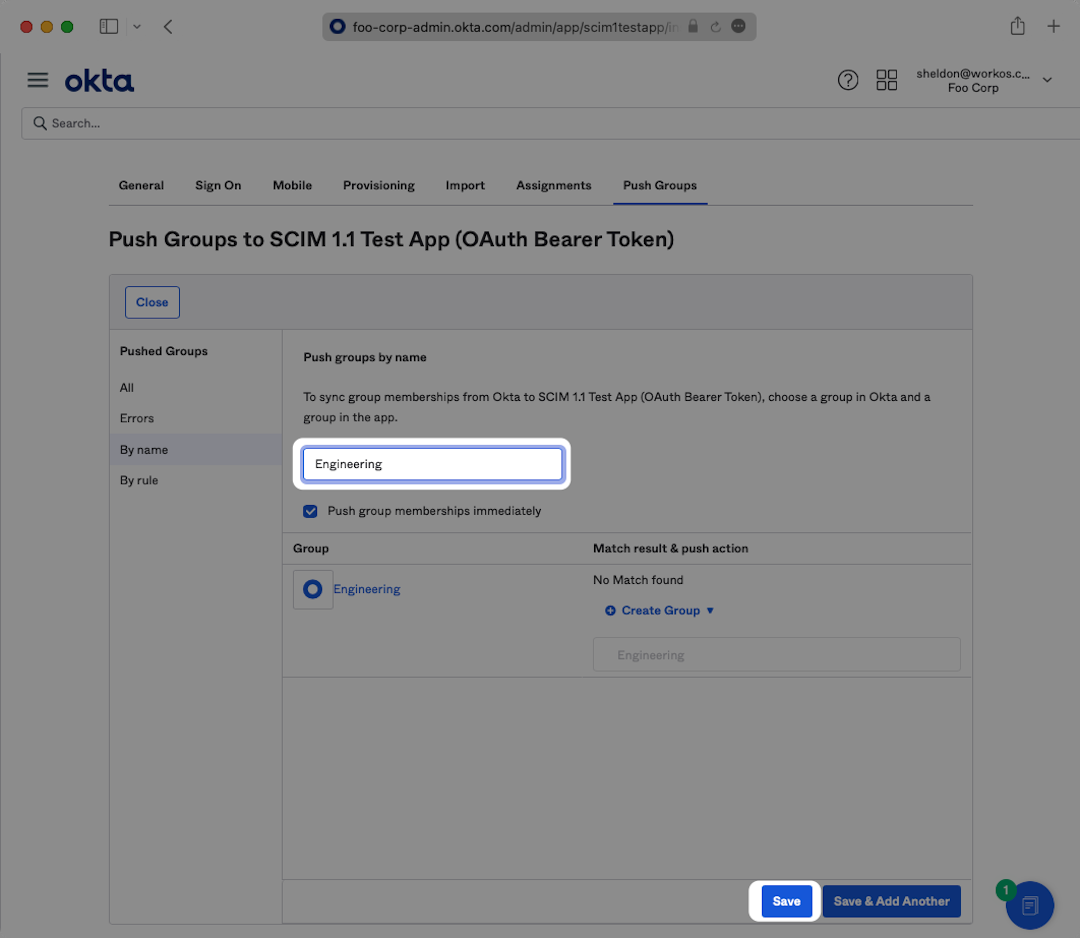Image resolution: width=1080 pixels, height=938 pixels.
Task: Click the Engineering group icon thumbnail
Action: click(312, 589)
